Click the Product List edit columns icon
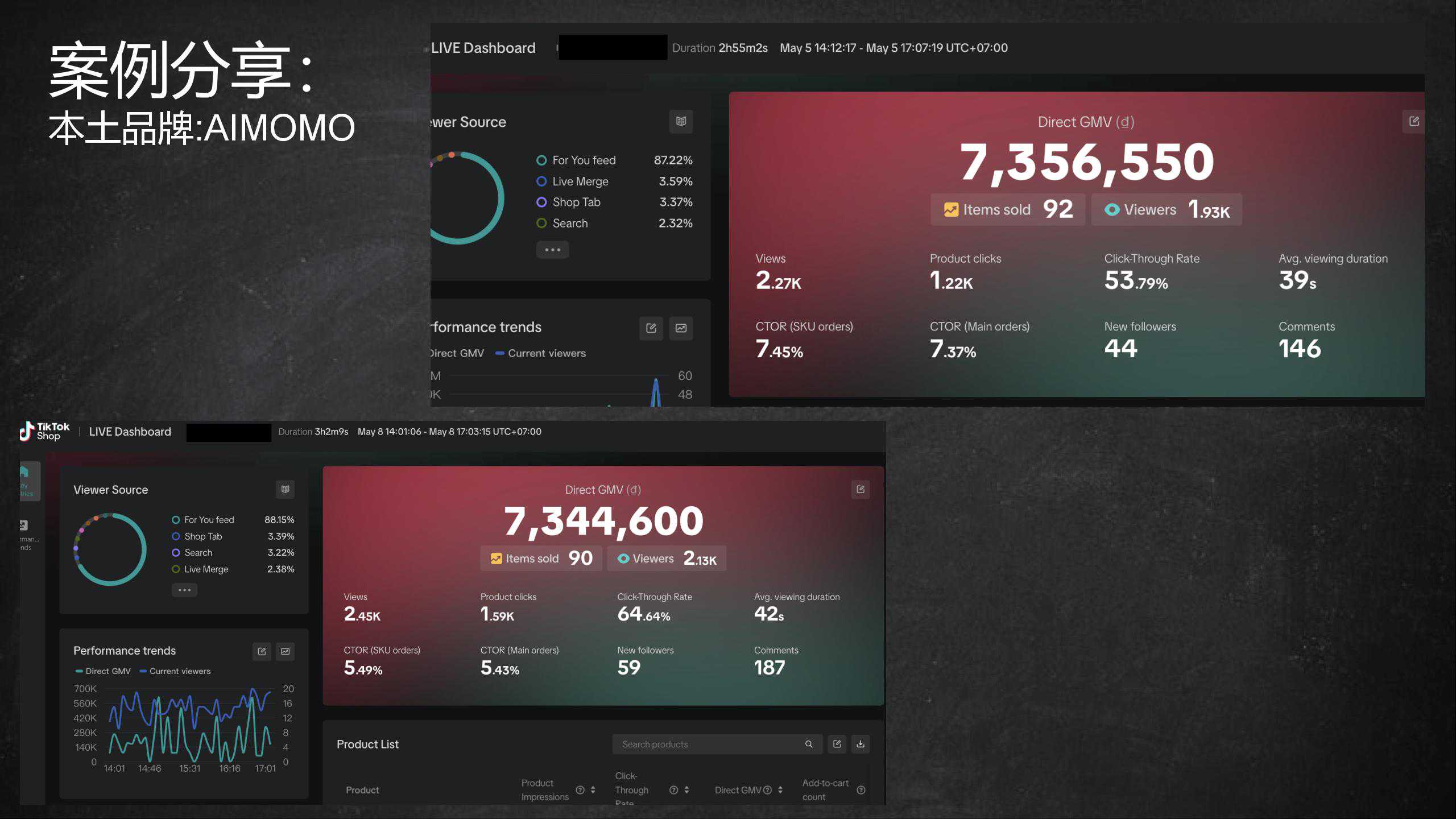This screenshot has width=1456, height=819. tap(837, 744)
